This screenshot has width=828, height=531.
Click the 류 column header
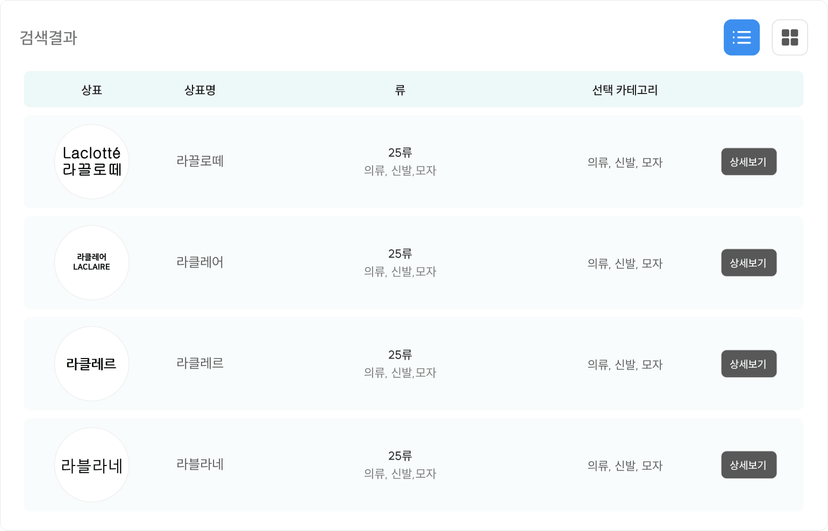click(x=400, y=90)
